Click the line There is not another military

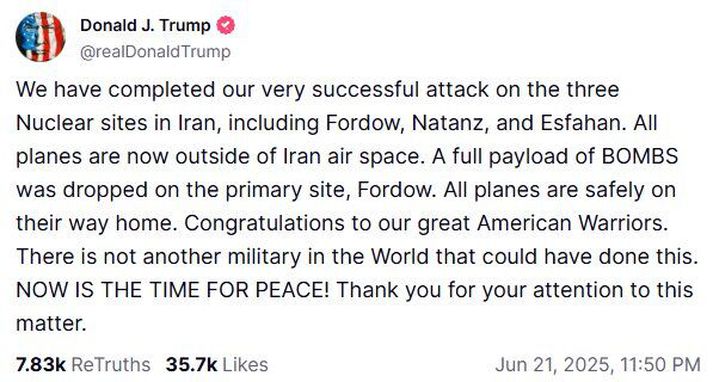click(357, 256)
